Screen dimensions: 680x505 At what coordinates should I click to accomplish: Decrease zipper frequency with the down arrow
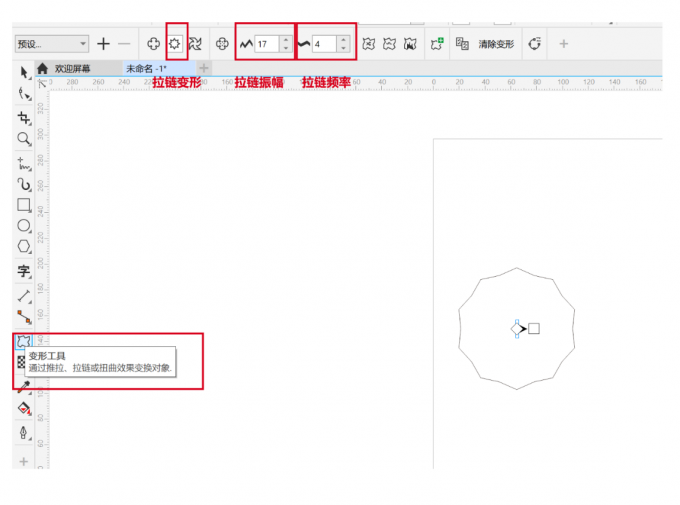click(x=343, y=48)
